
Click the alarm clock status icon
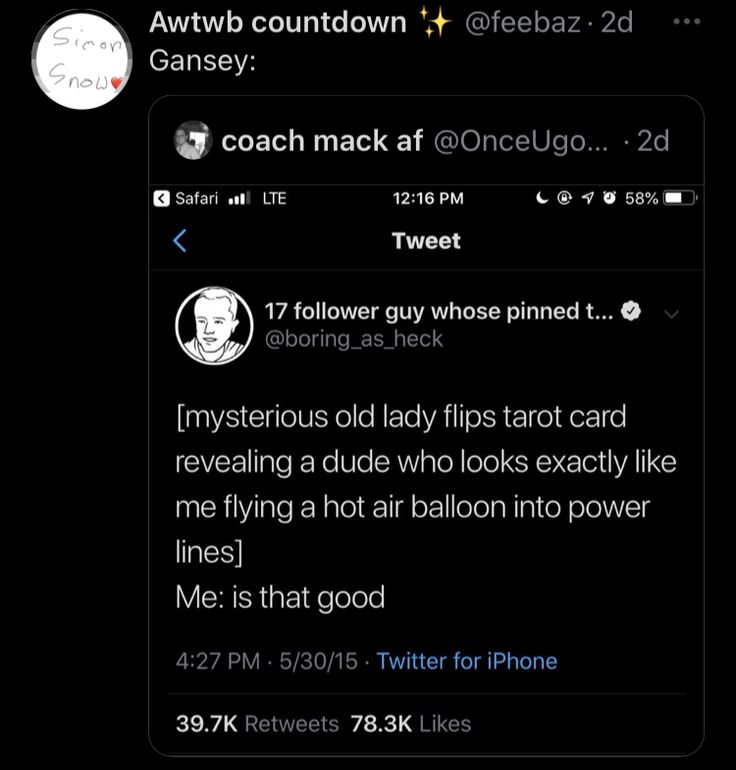[x=609, y=198]
